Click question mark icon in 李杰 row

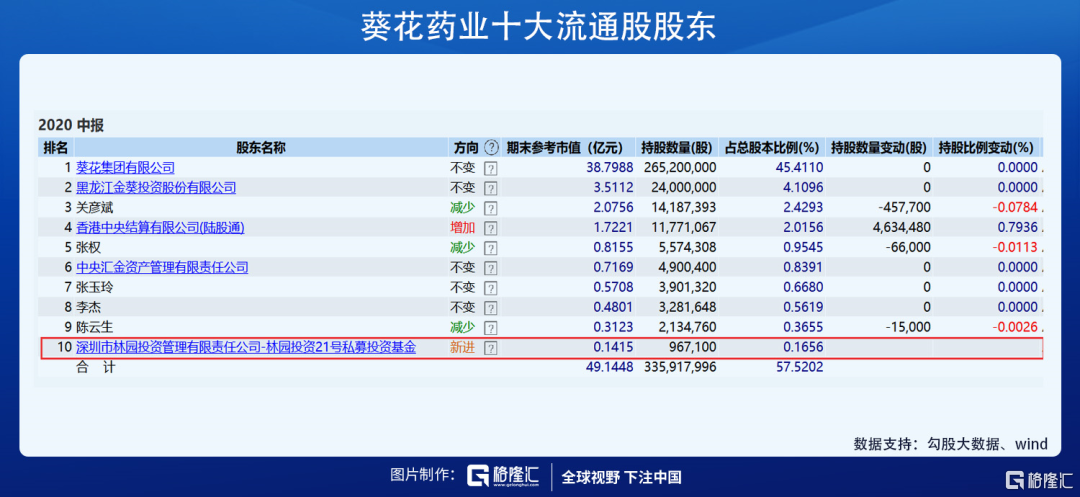pyautogui.click(x=490, y=308)
